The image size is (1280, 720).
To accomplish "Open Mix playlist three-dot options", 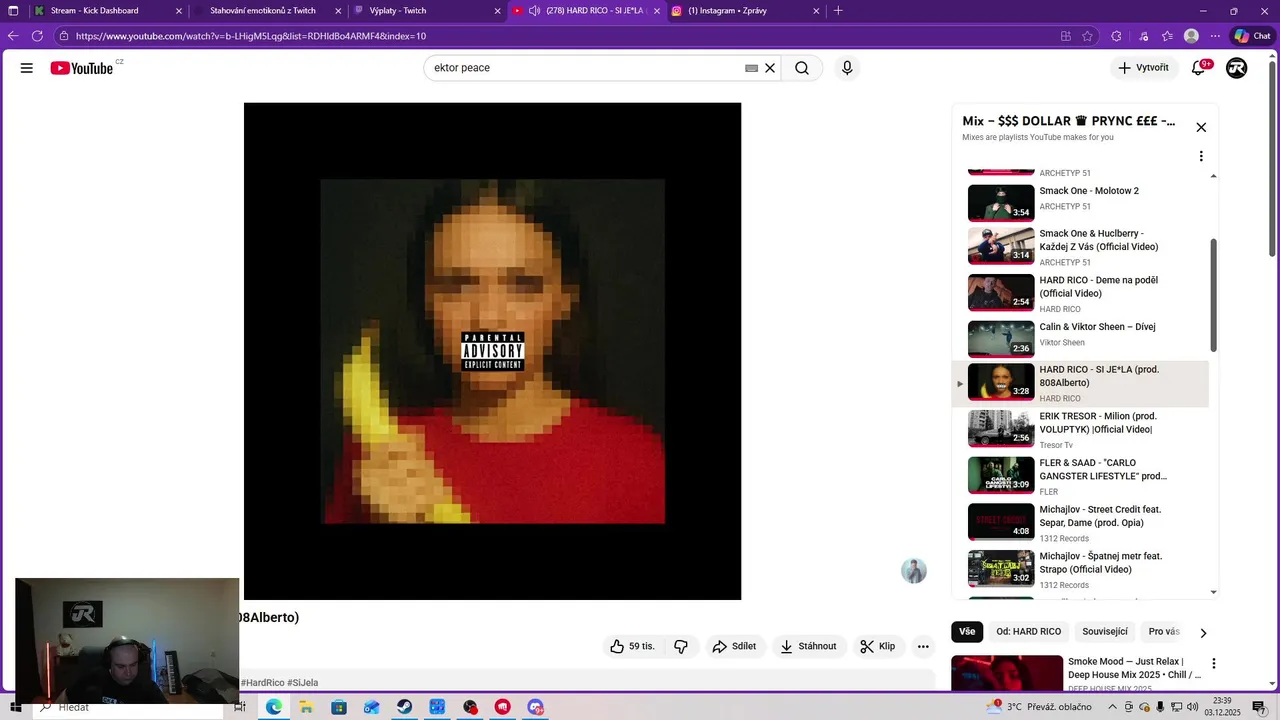I will click(x=1201, y=156).
